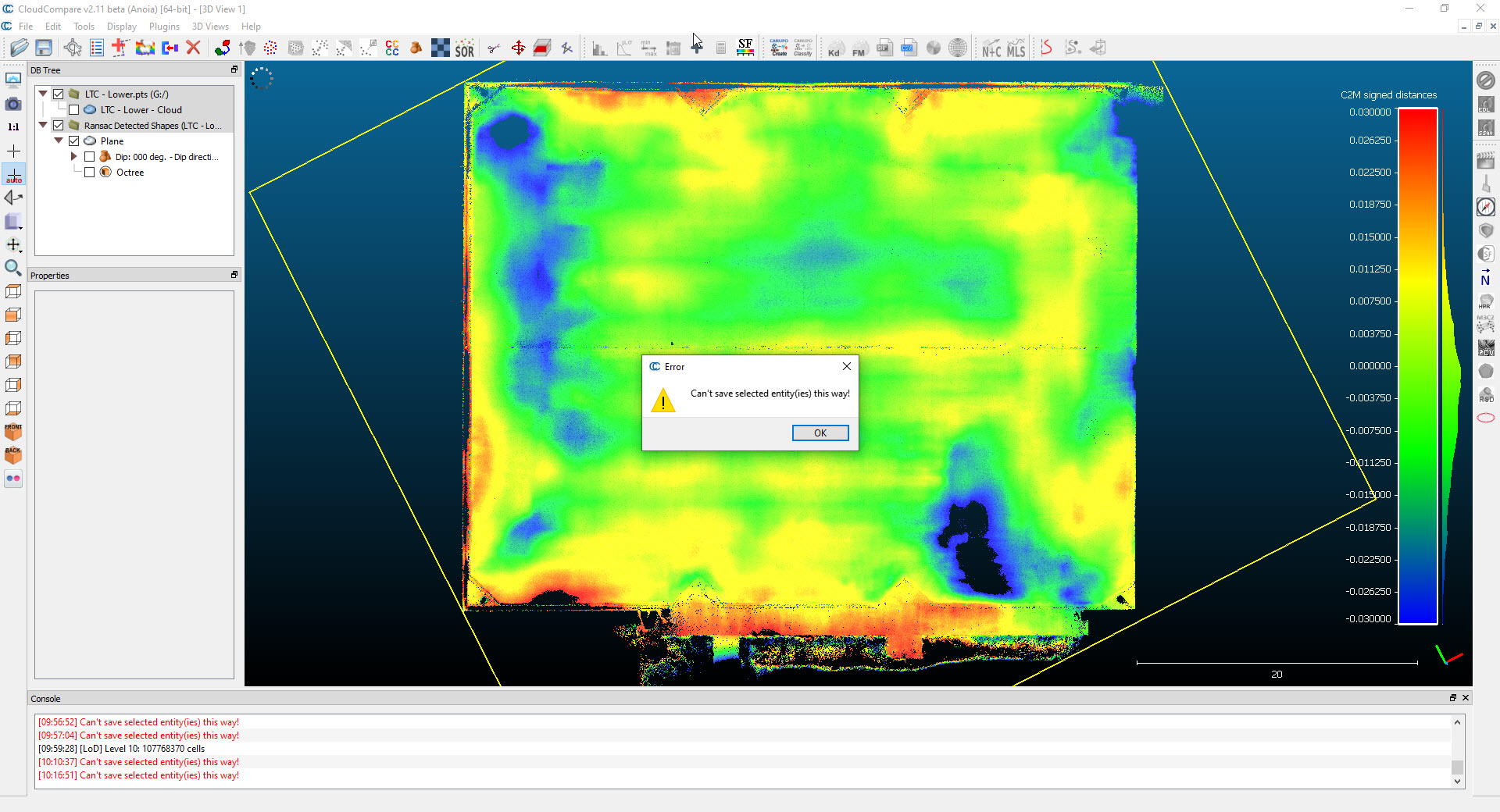This screenshot has width=1500, height=812.
Task: Click the camera snapshot icon in left sidebar
Action: pos(13,104)
